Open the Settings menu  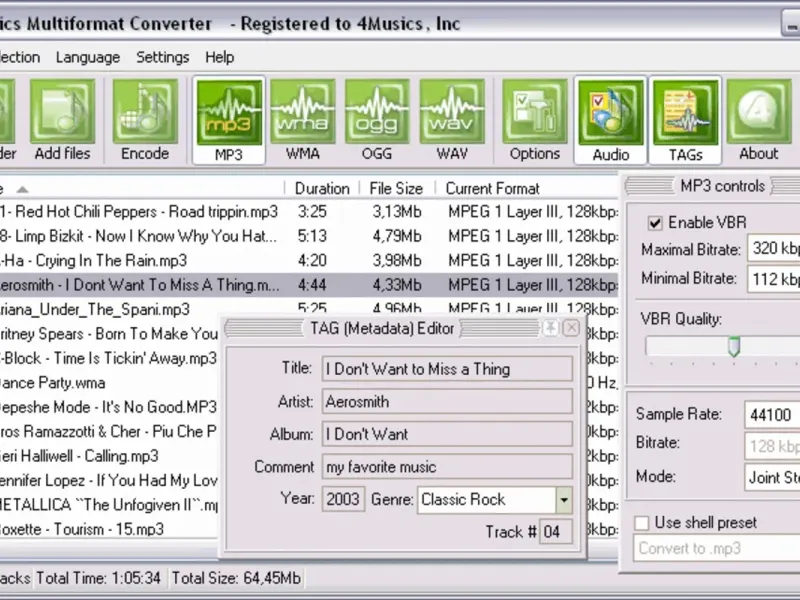coord(162,57)
